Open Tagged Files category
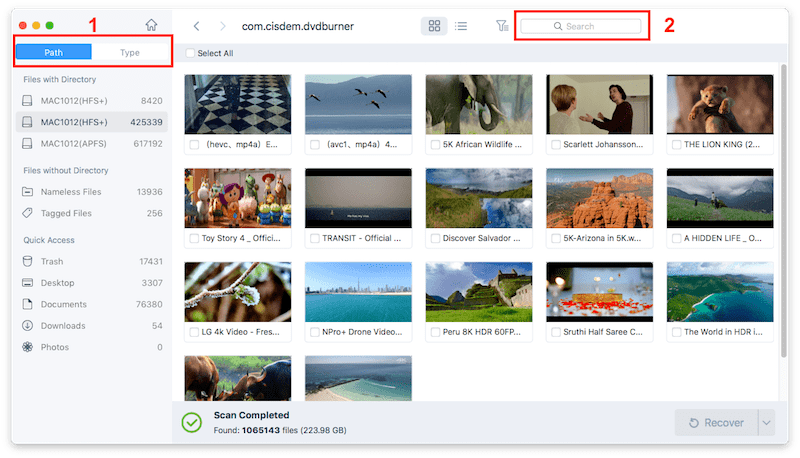The width and height of the screenshot is (800, 458). [x=66, y=213]
